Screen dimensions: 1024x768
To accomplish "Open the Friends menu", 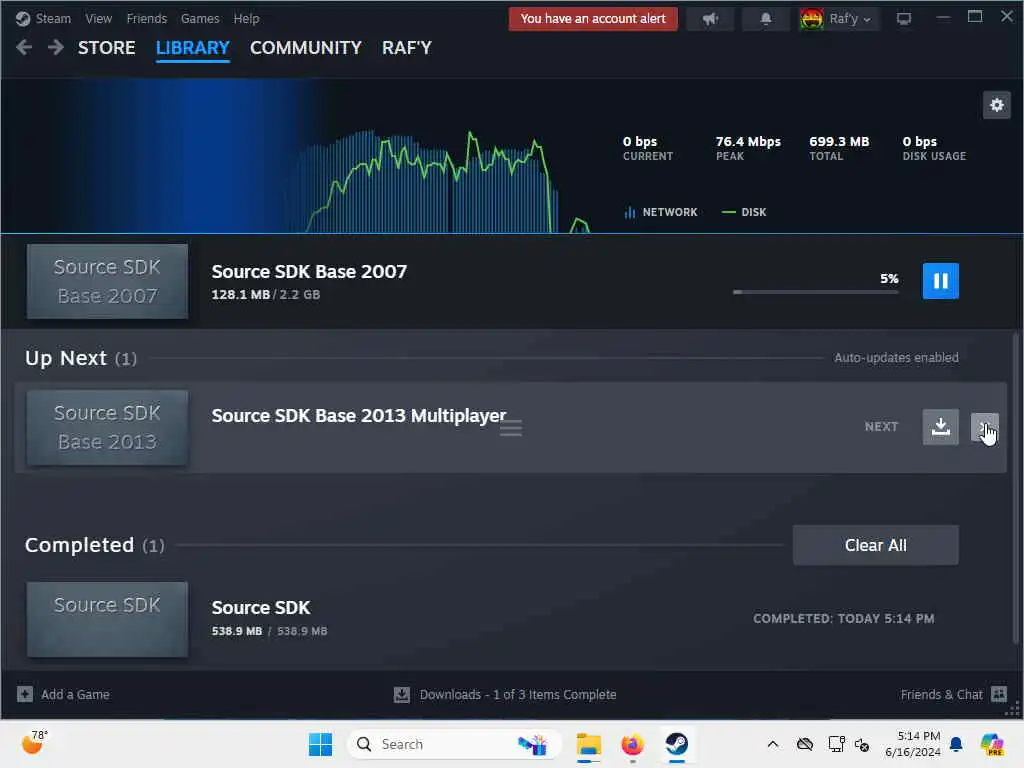I will tap(147, 18).
